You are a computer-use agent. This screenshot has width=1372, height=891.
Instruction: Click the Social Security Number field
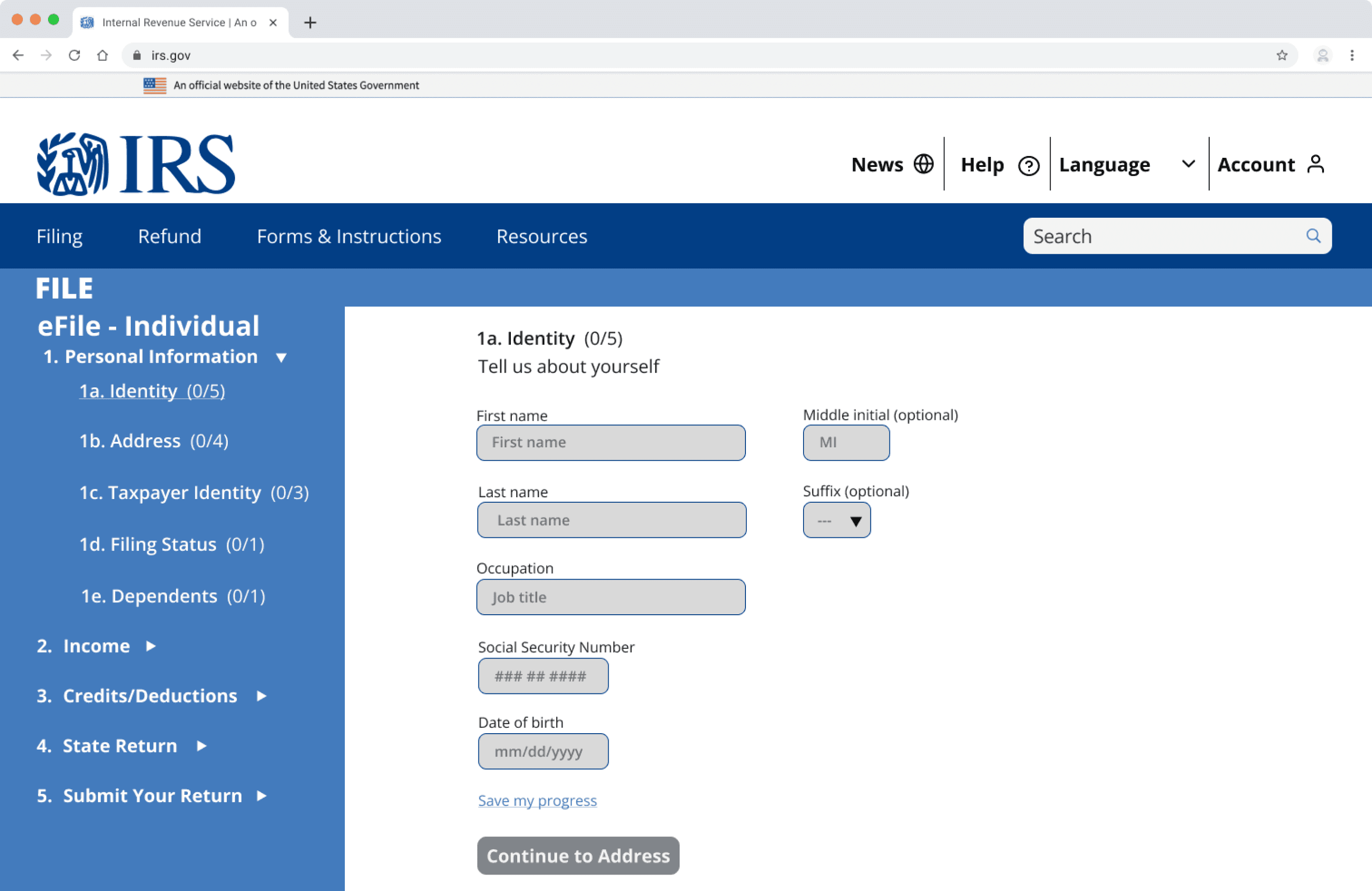[542, 676]
